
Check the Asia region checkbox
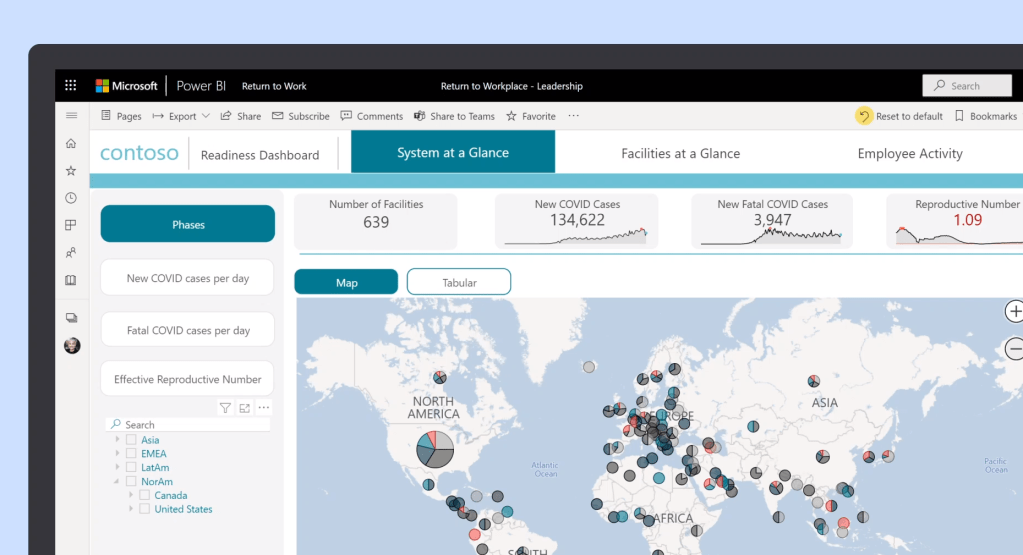(x=131, y=440)
